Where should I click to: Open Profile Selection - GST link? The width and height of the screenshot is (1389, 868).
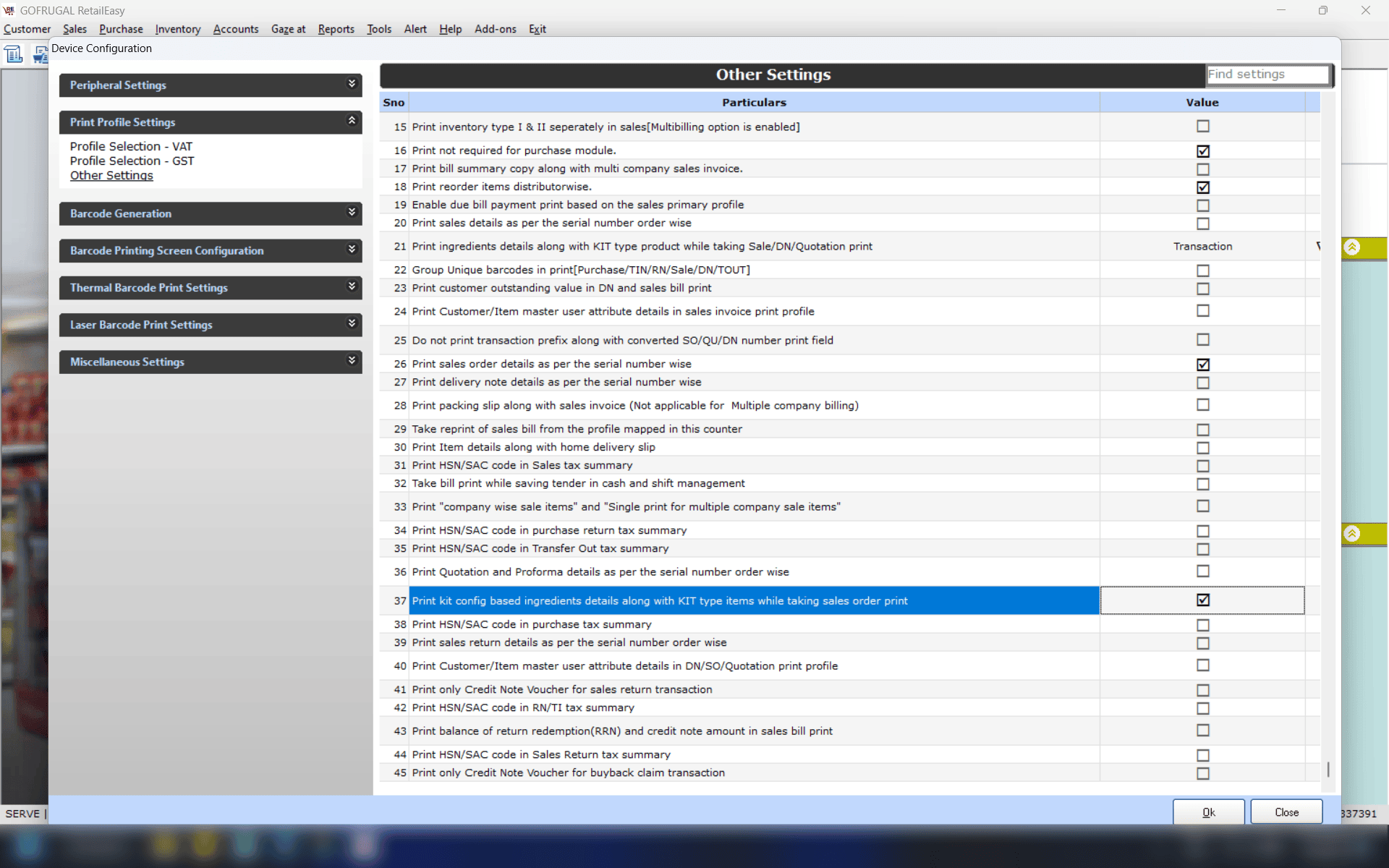132,161
